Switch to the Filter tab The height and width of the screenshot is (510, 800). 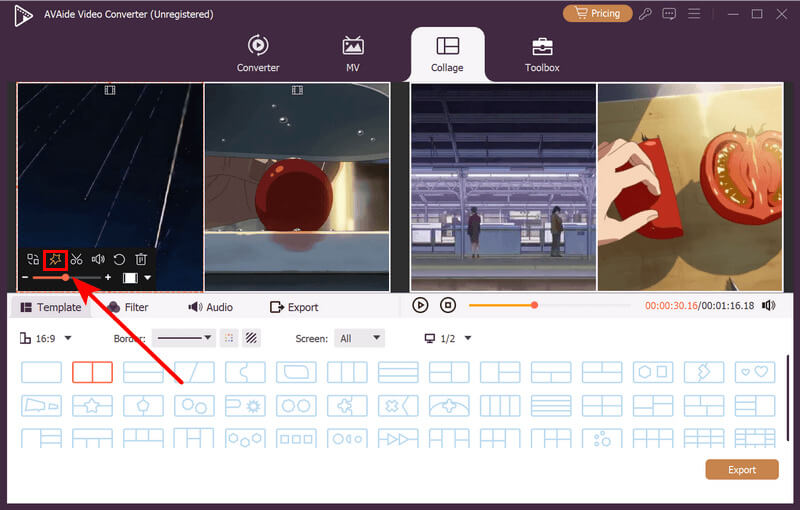(x=129, y=307)
